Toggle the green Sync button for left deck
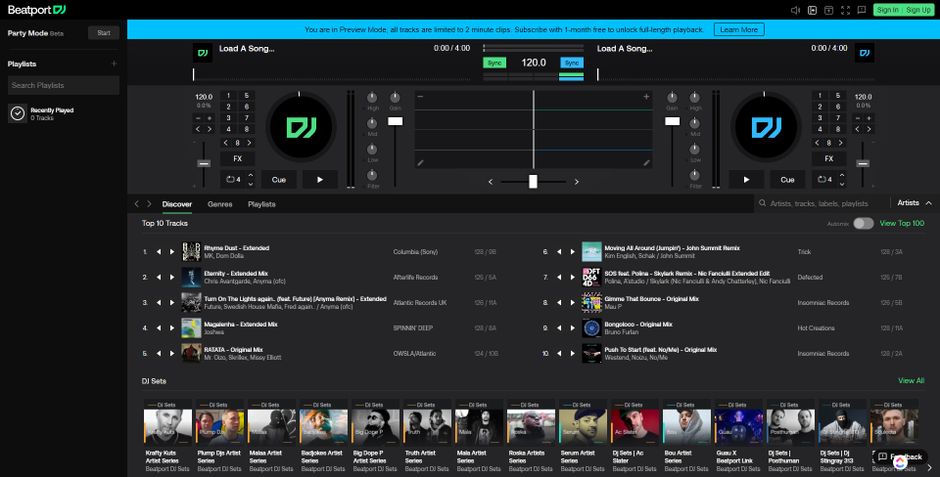 (x=495, y=63)
